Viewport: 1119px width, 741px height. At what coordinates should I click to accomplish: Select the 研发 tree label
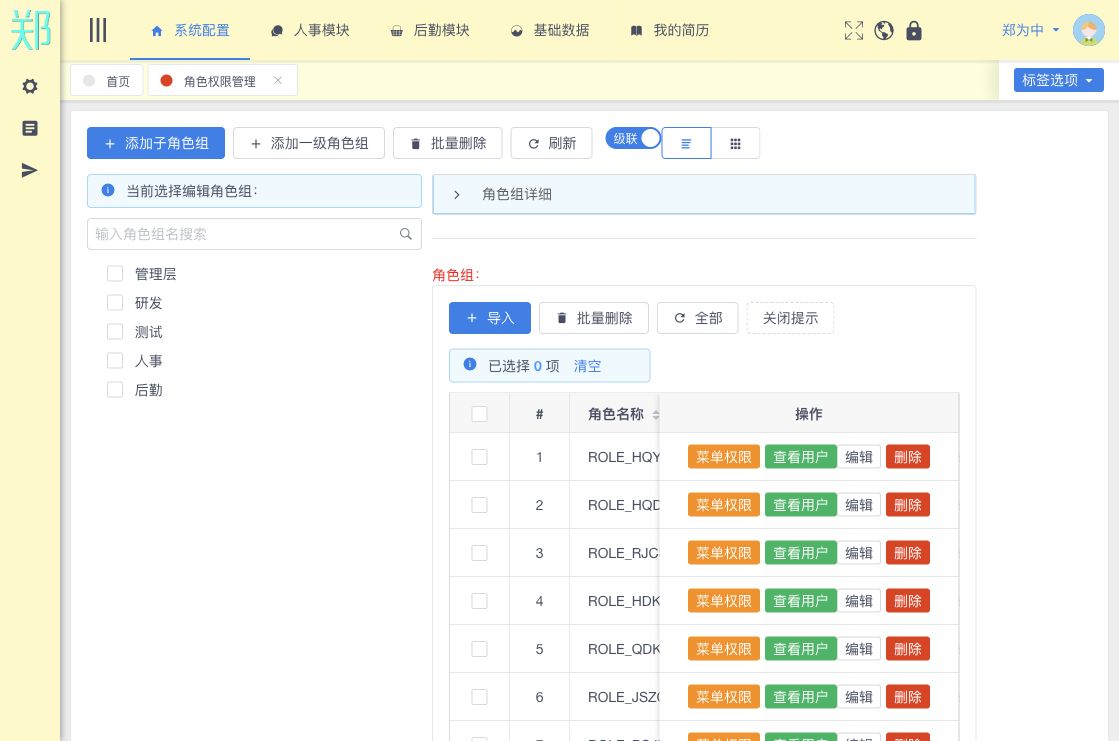coord(148,303)
